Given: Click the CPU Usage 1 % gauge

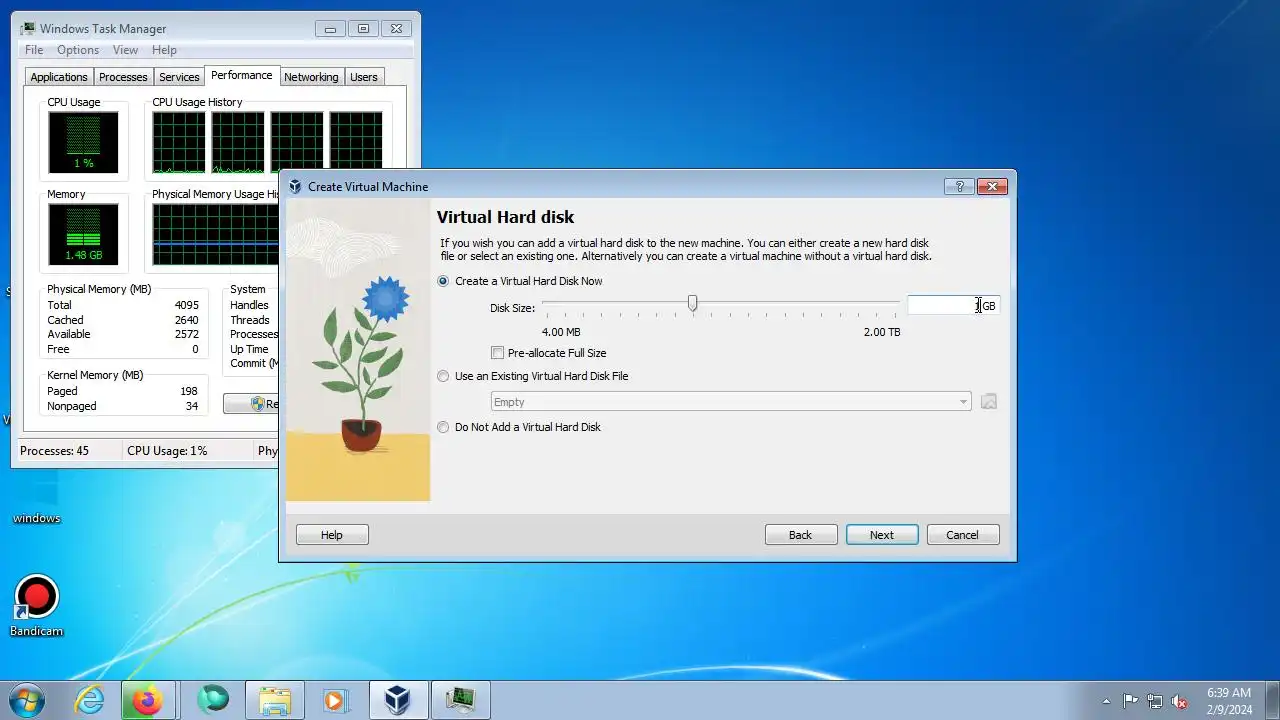Looking at the screenshot, I should [x=83, y=142].
